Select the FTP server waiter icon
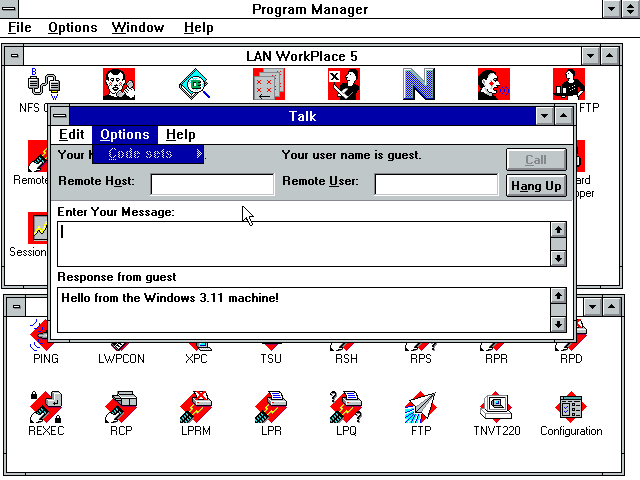The width and height of the screenshot is (640, 480). tap(569, 84)
